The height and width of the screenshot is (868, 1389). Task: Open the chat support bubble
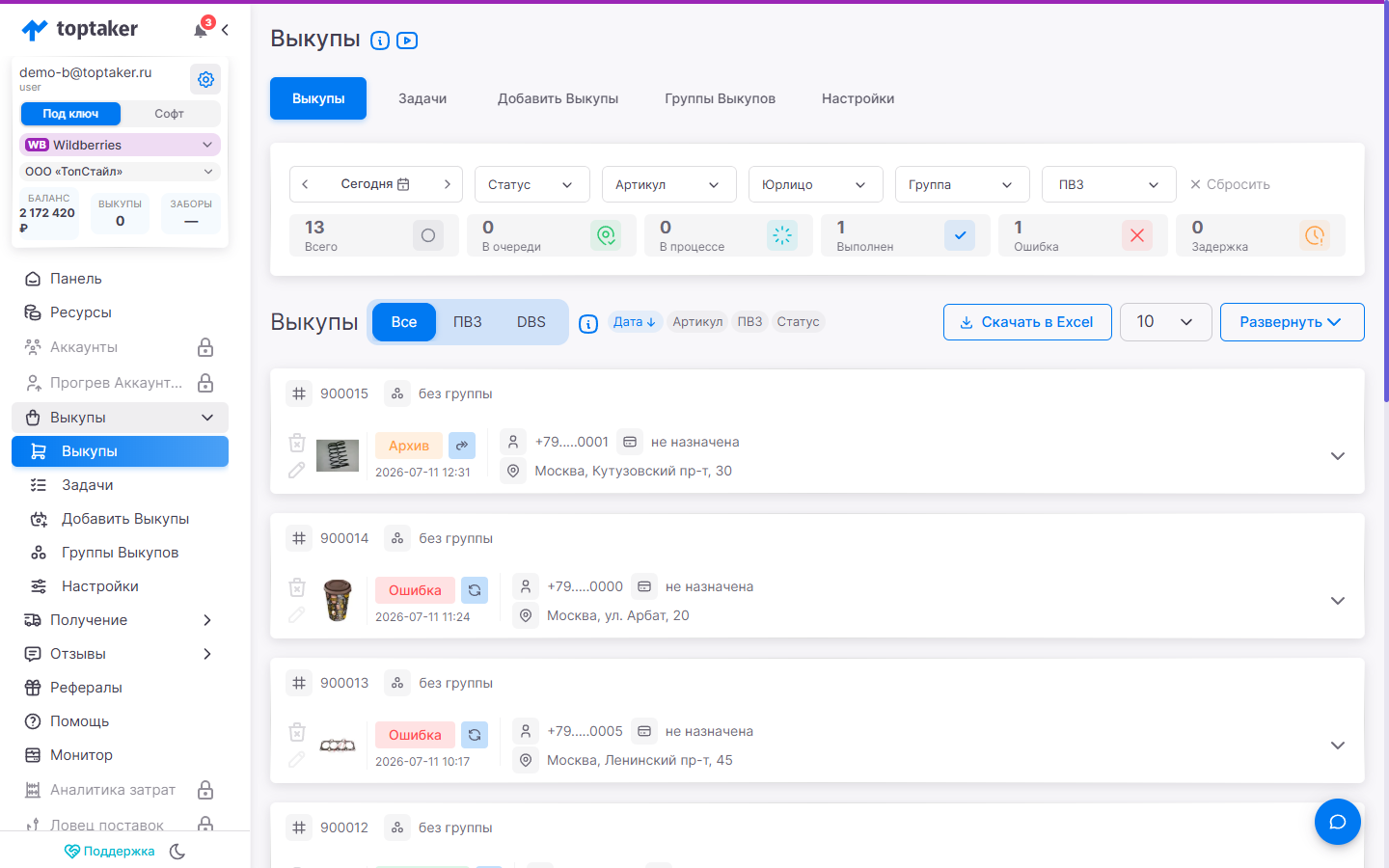point(1338,822)
